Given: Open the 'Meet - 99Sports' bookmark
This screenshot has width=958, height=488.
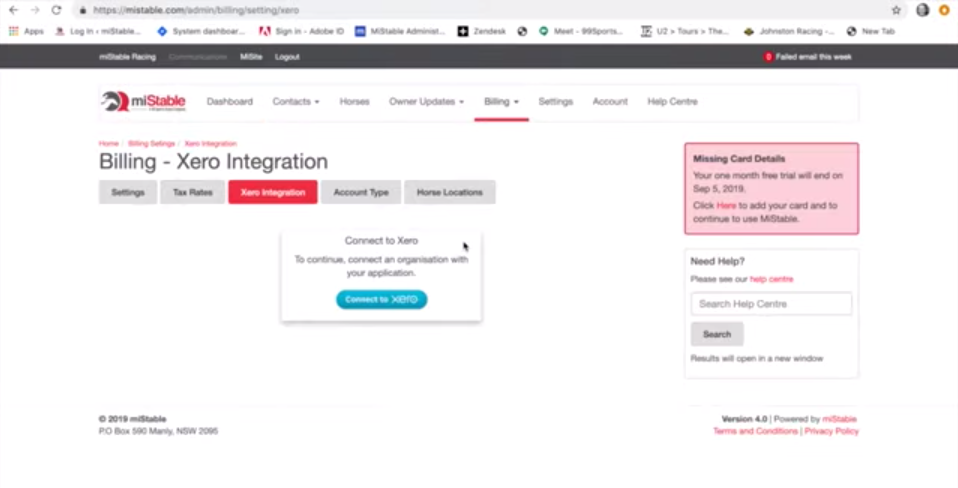Looking at the screenshot, I should (x=580, y=31).
